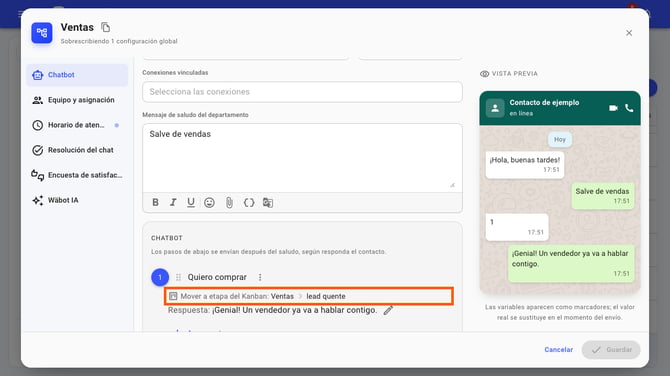Open Equipo y asignación section

click(77, 100)
